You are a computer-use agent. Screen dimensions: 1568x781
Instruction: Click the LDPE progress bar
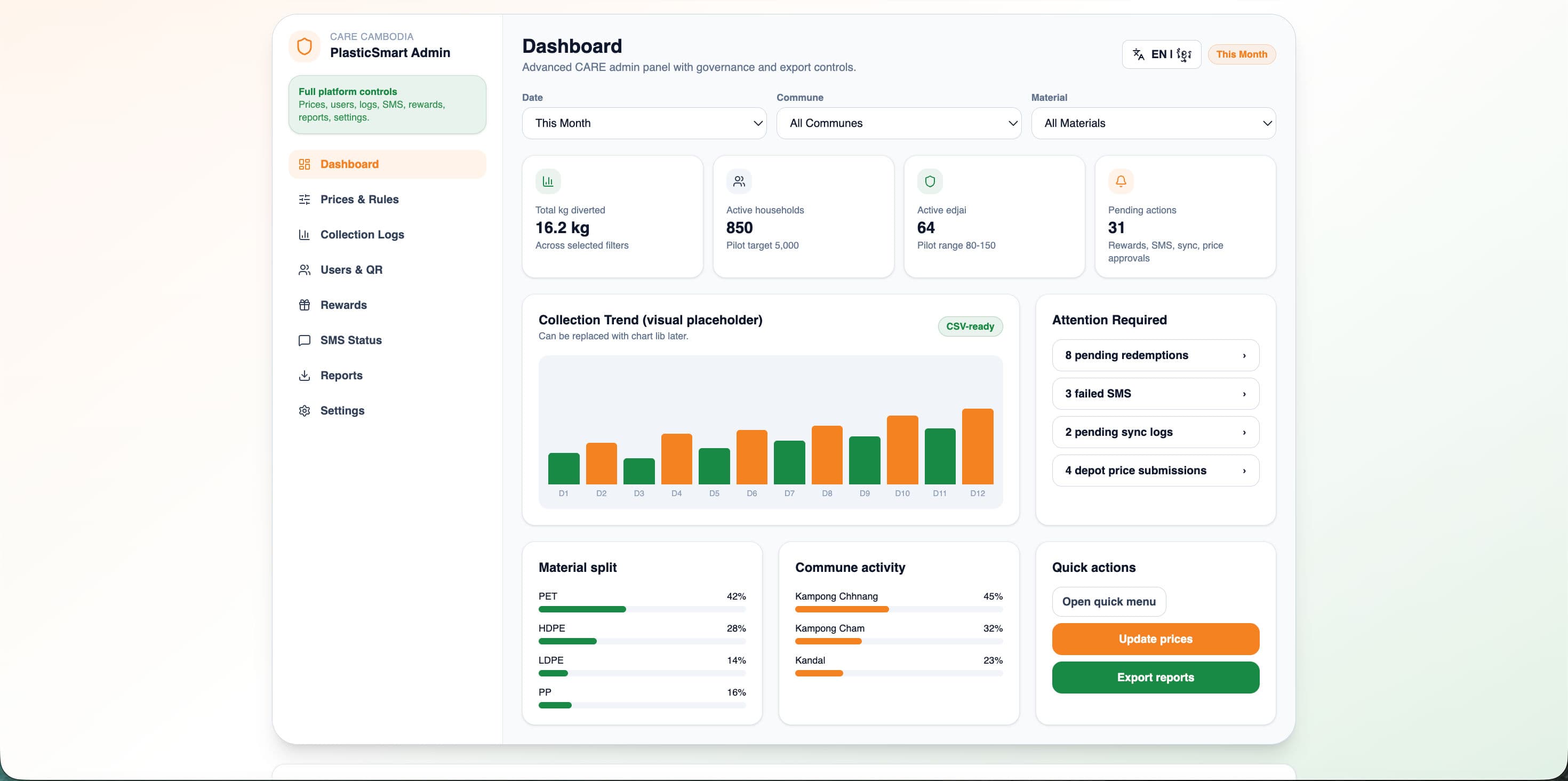[x=642, y=673]
